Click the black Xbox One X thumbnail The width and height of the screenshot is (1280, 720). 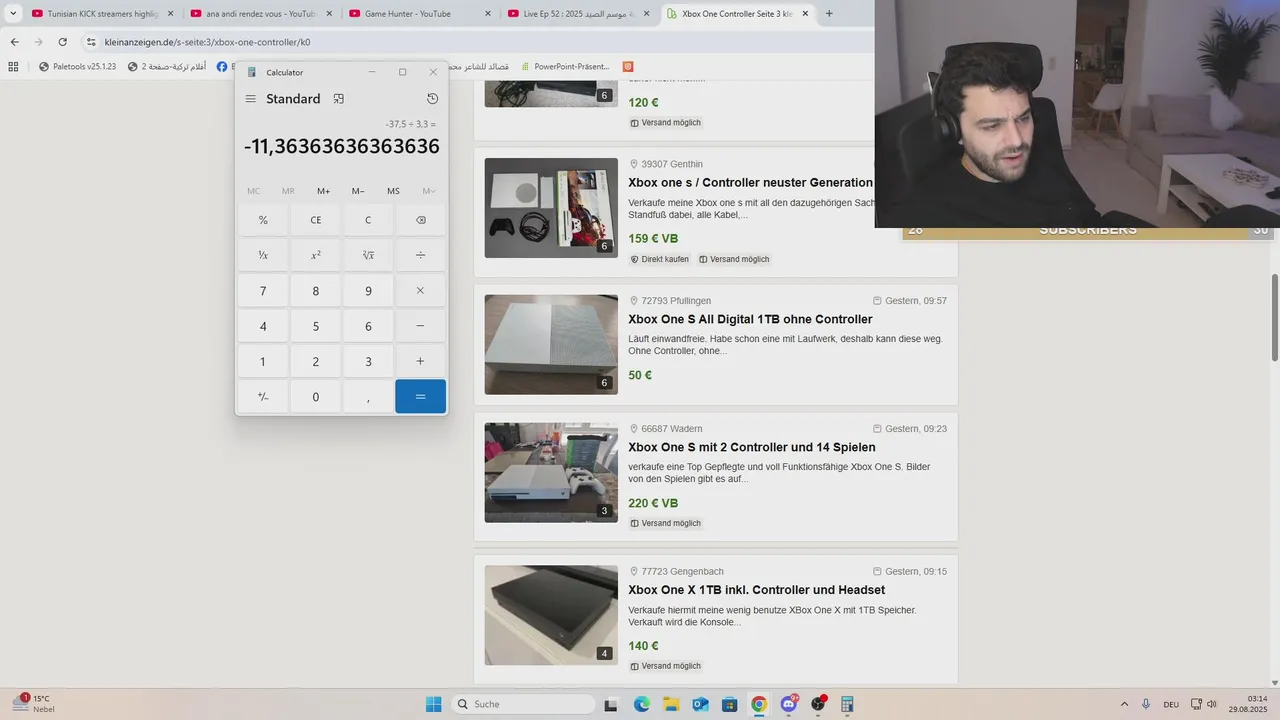pyautogui.click(x=551, y=615)
